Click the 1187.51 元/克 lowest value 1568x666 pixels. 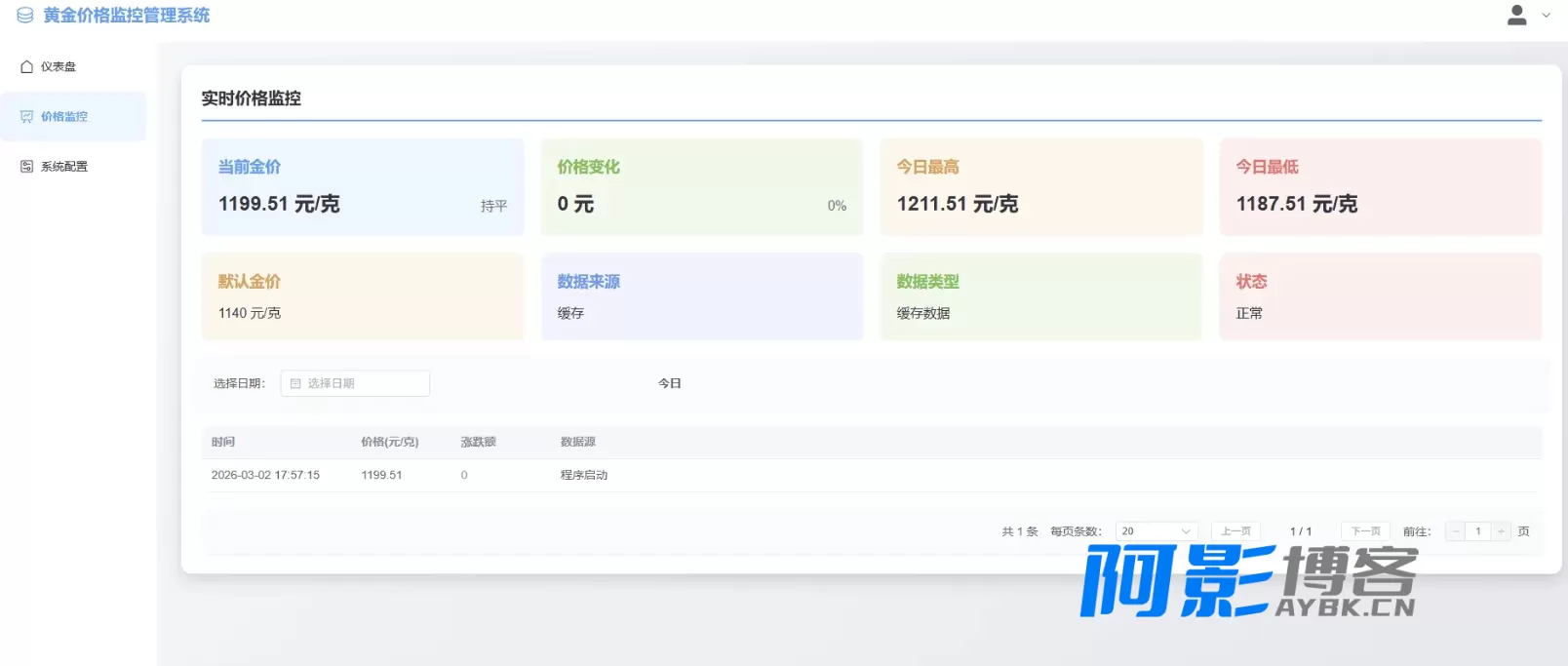pos(1297,204)
